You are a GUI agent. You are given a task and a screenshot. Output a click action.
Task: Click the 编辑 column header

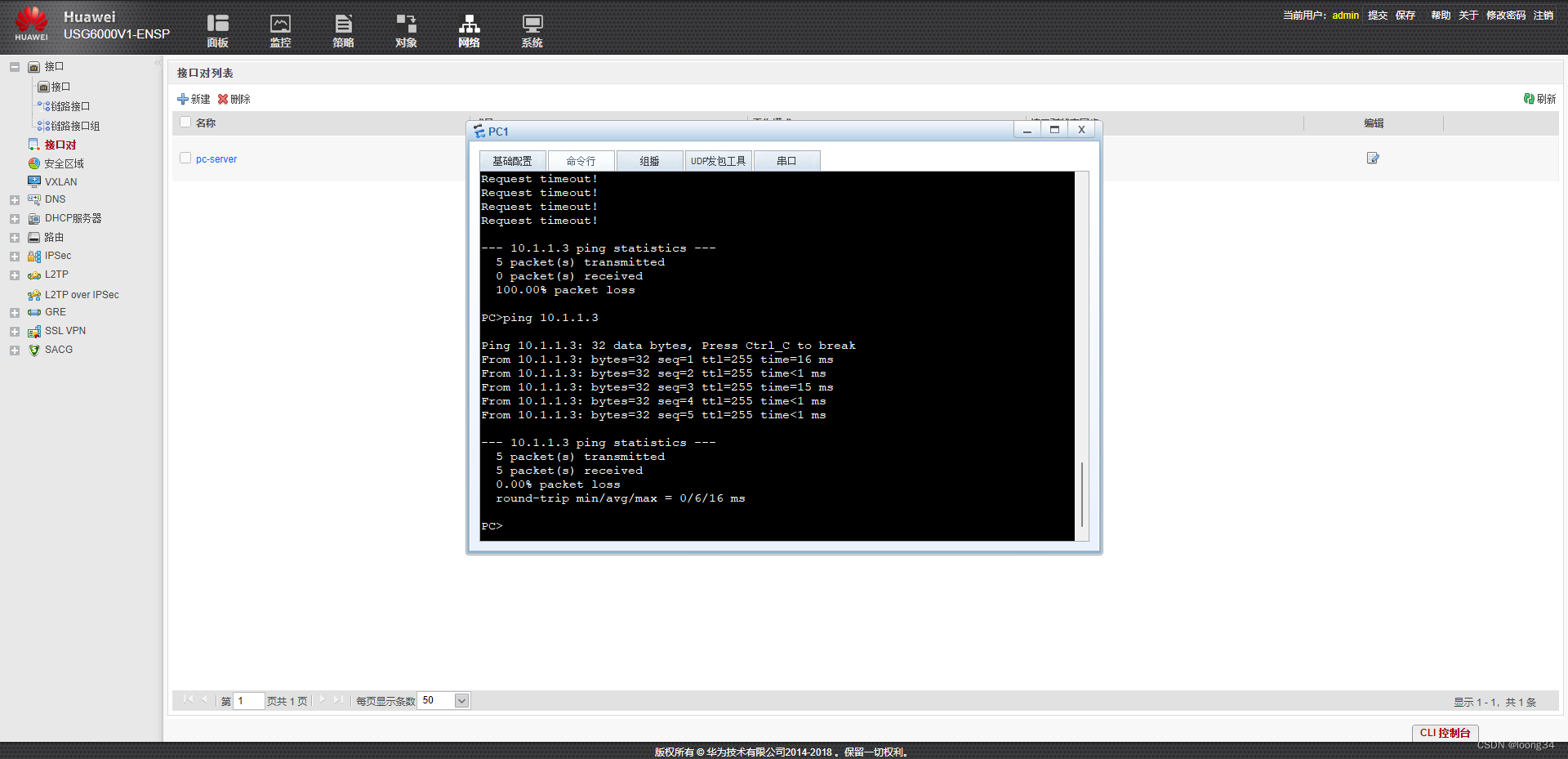click(1374, 123)
